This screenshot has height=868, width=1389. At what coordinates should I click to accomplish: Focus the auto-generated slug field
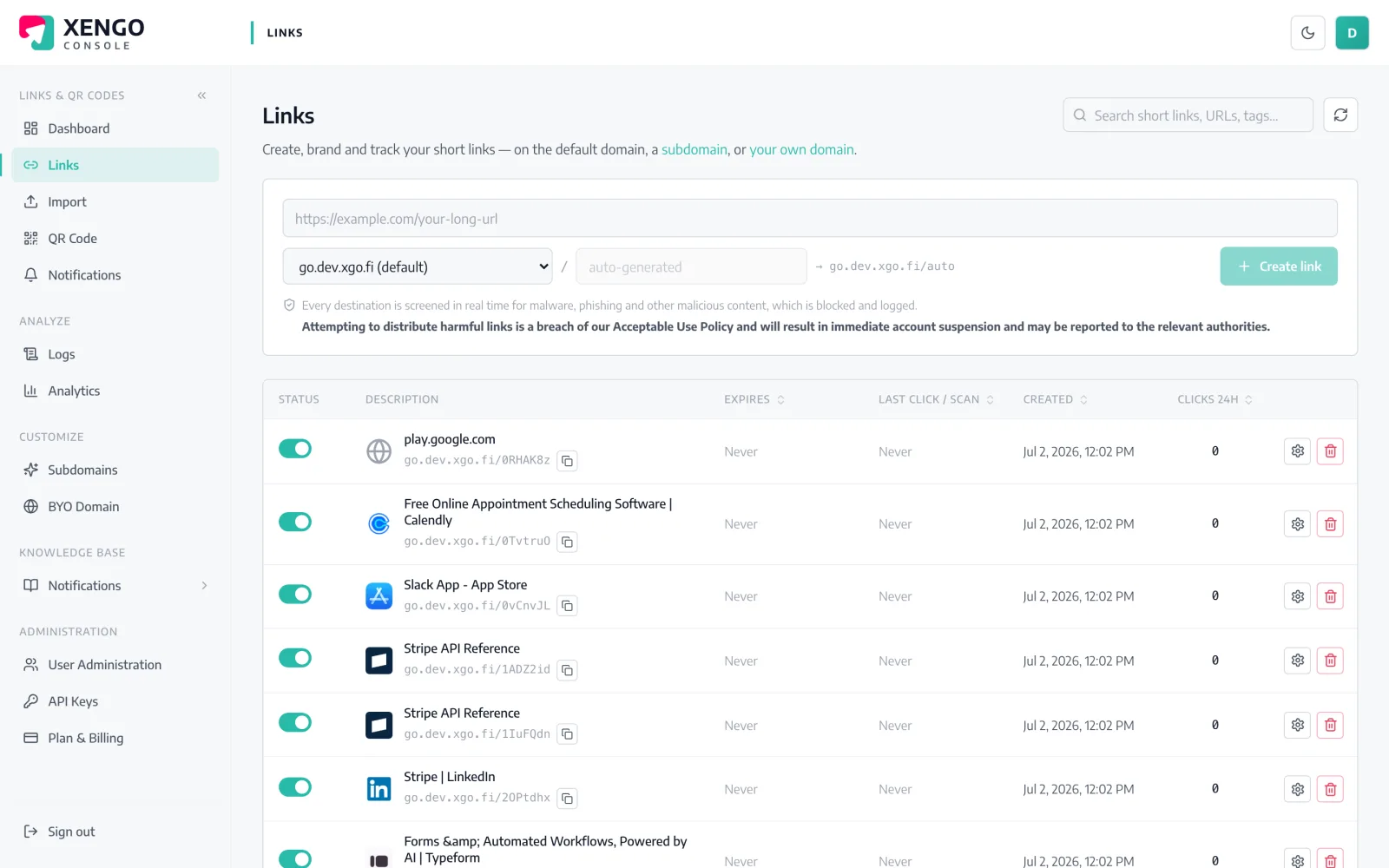691,266
